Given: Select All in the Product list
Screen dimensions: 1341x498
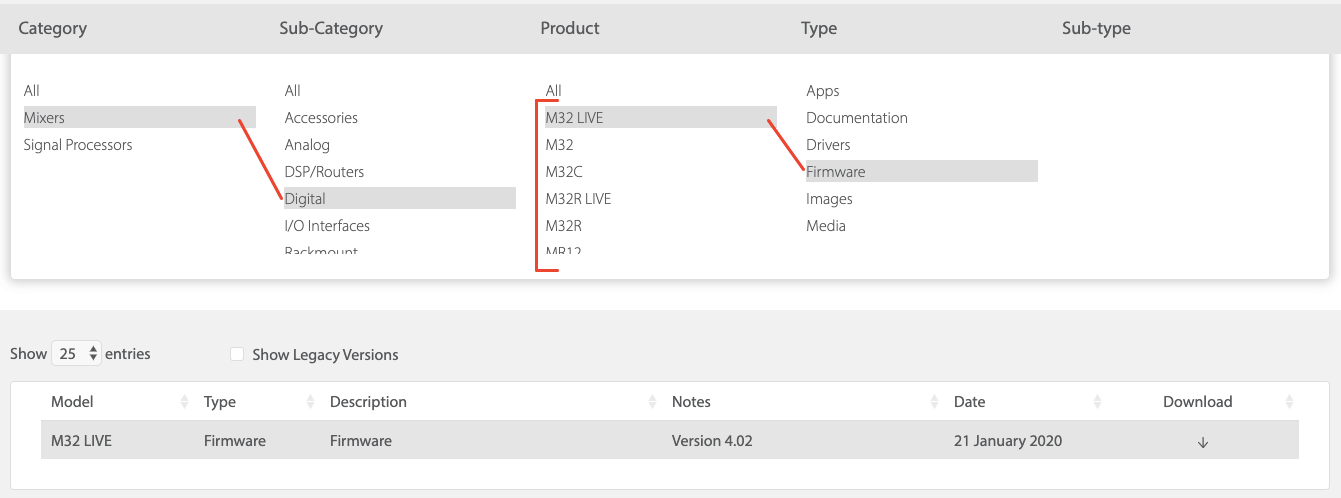Looking at the screenshot, I should (554, 91).
